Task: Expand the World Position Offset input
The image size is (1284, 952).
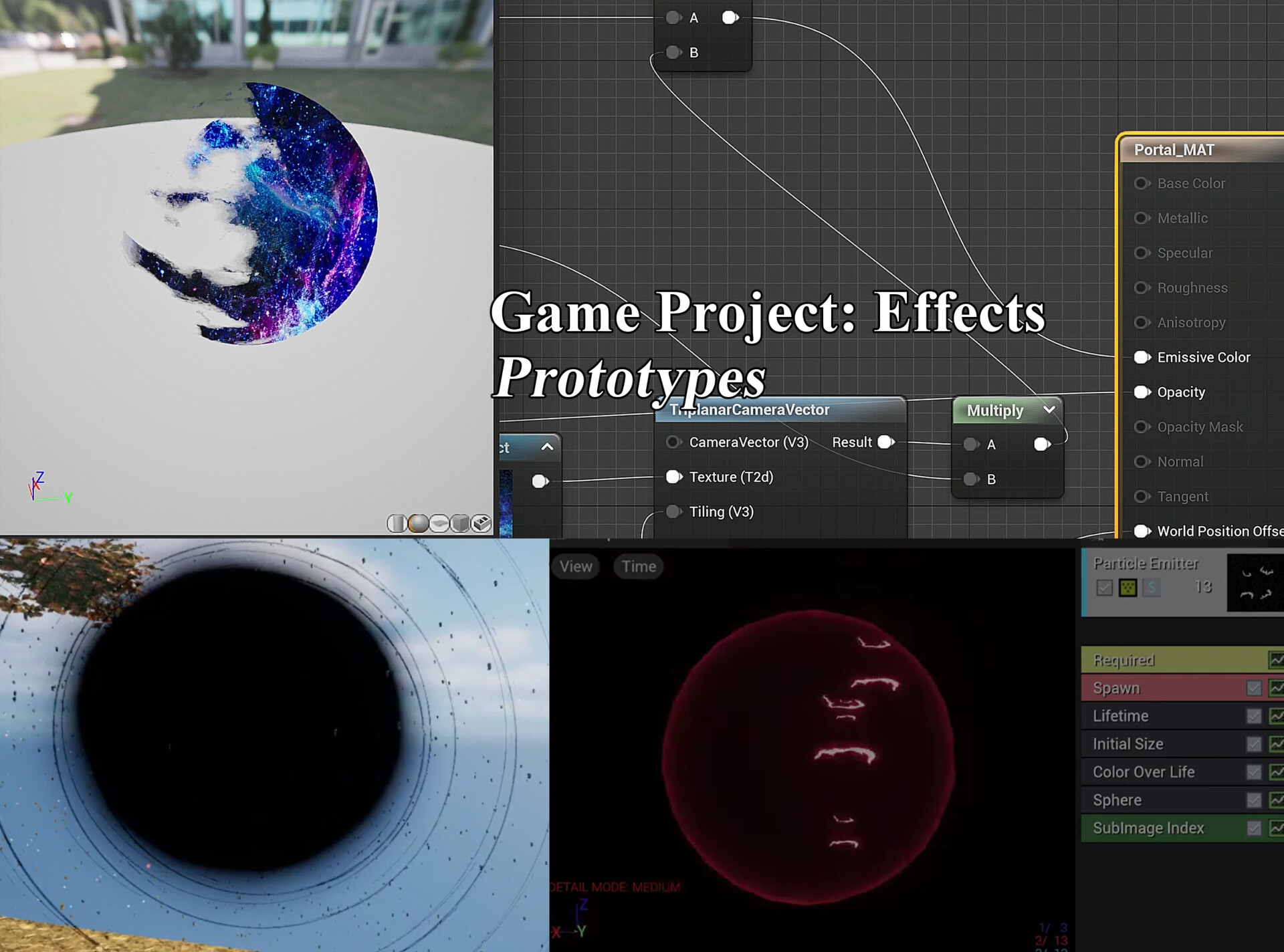Action: [x=1142, y=531]
